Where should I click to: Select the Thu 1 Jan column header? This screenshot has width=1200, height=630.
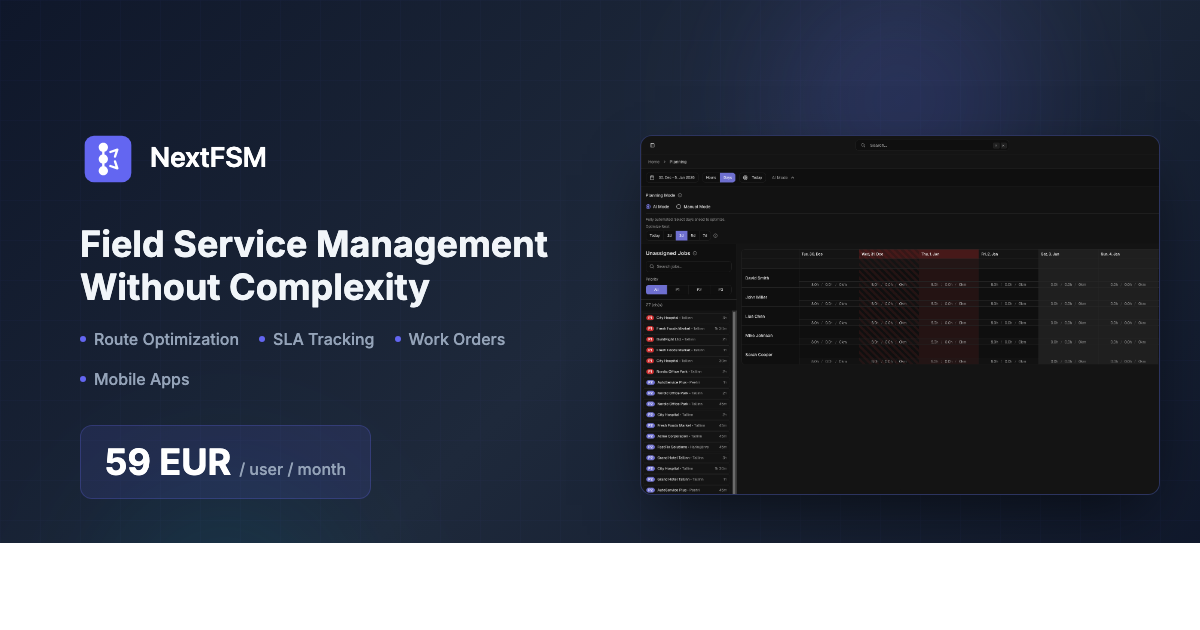948,254
